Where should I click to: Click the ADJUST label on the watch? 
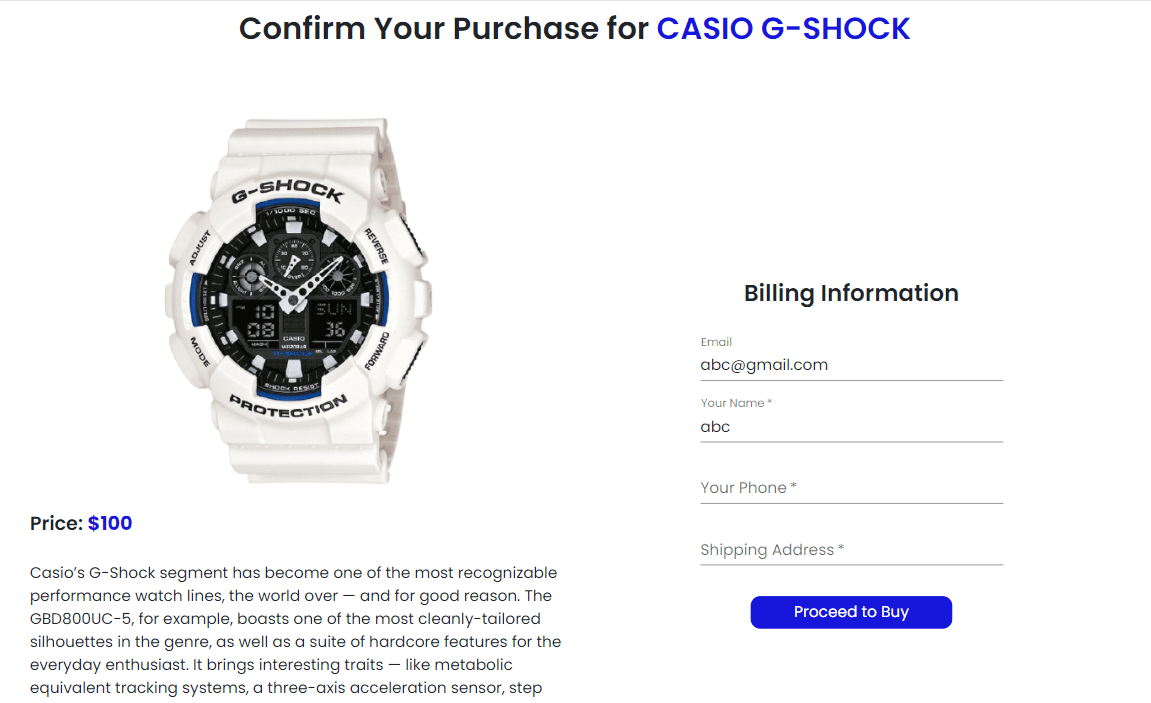click(x=199, y=249)
